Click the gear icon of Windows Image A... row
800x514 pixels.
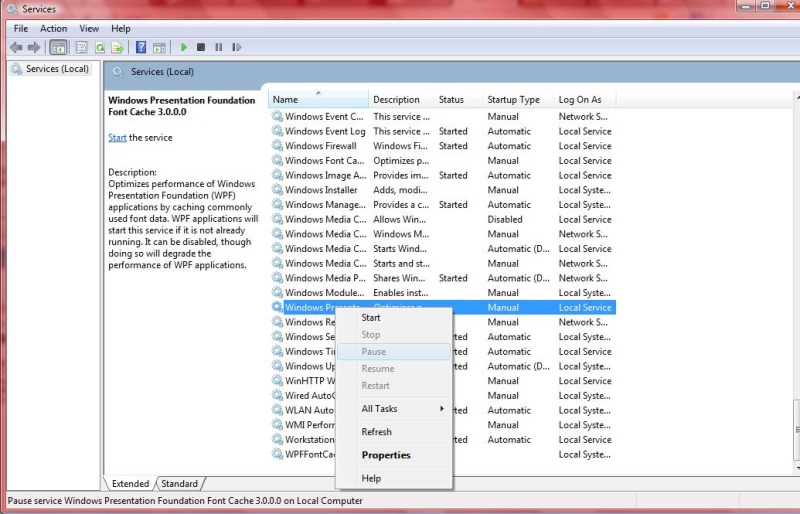277,175
